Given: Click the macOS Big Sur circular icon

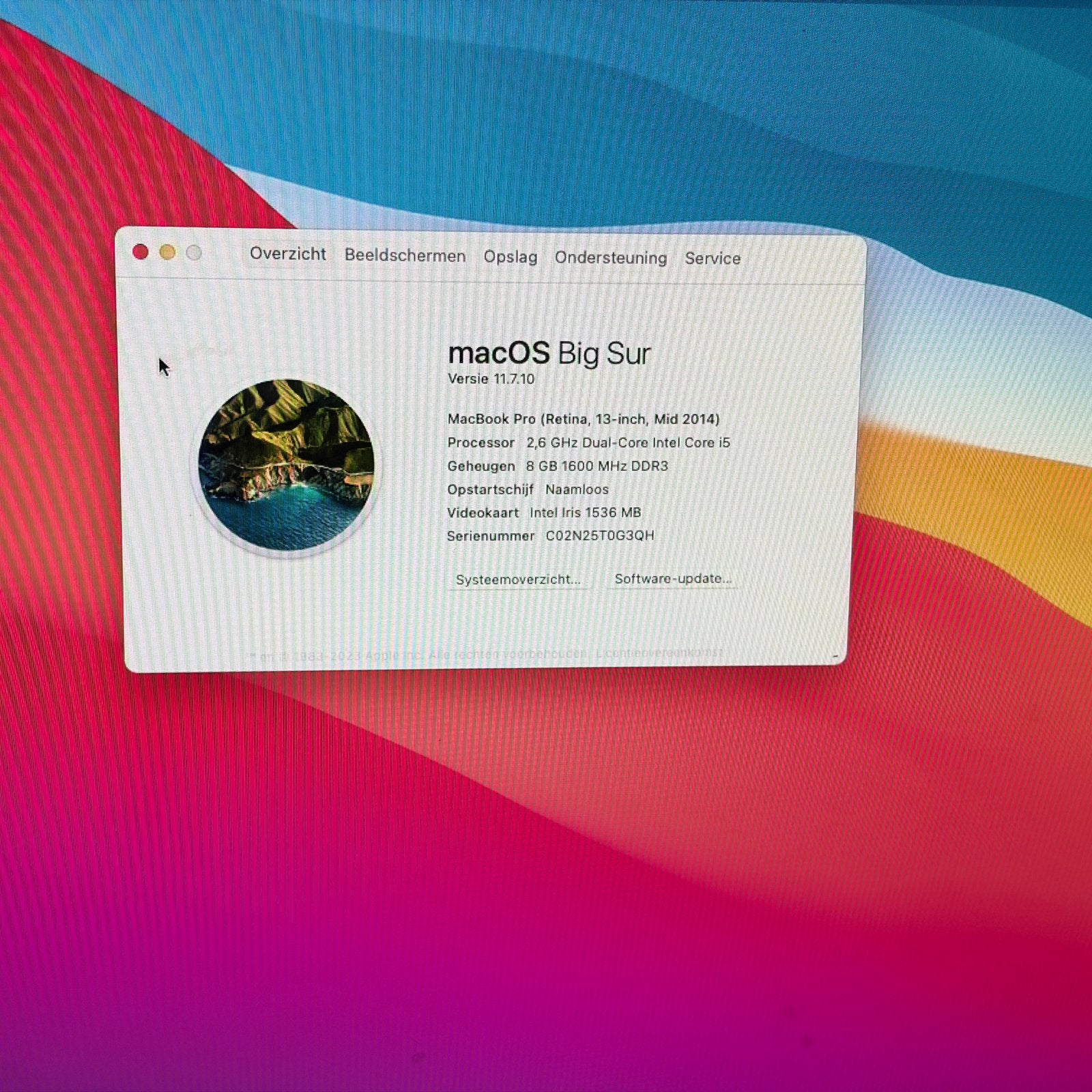Looking at the screenshot, I should click(x=286, y=465).
